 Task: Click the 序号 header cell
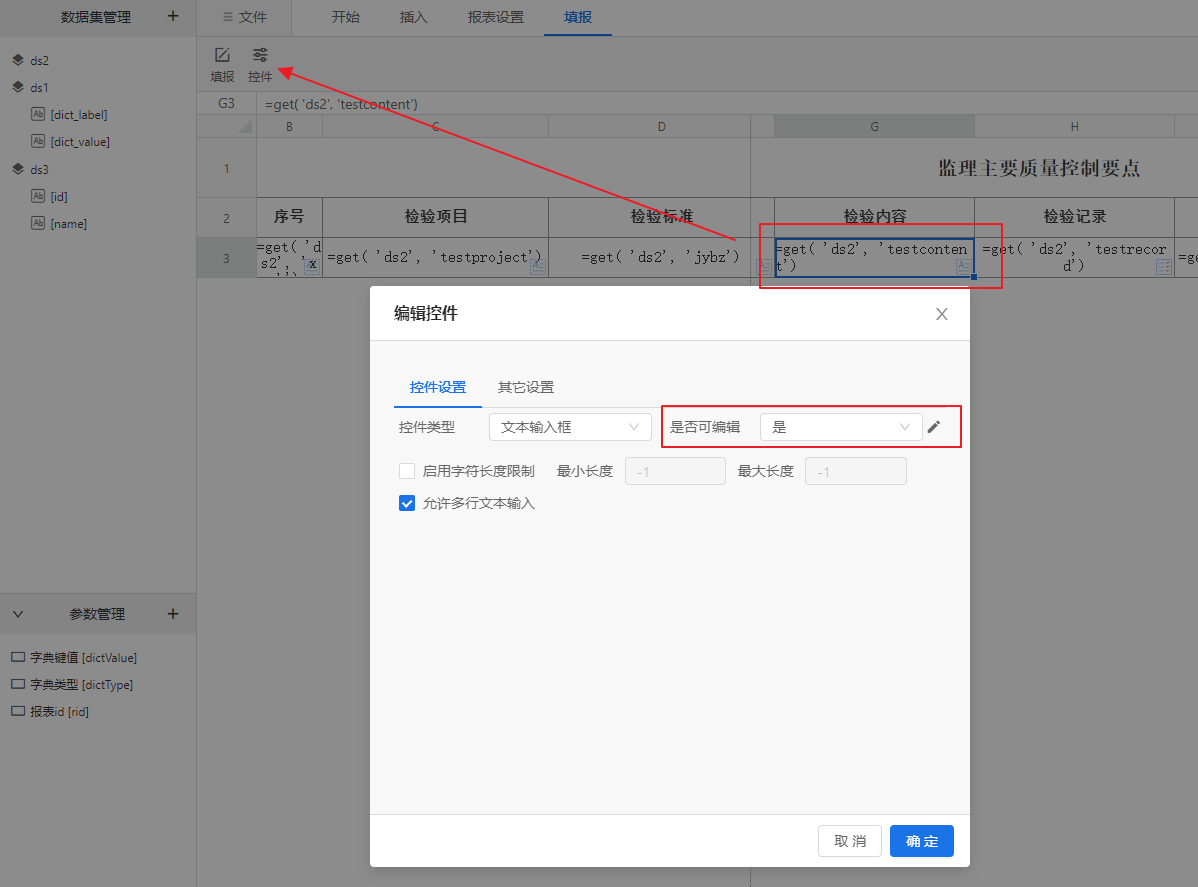(290, 217)
